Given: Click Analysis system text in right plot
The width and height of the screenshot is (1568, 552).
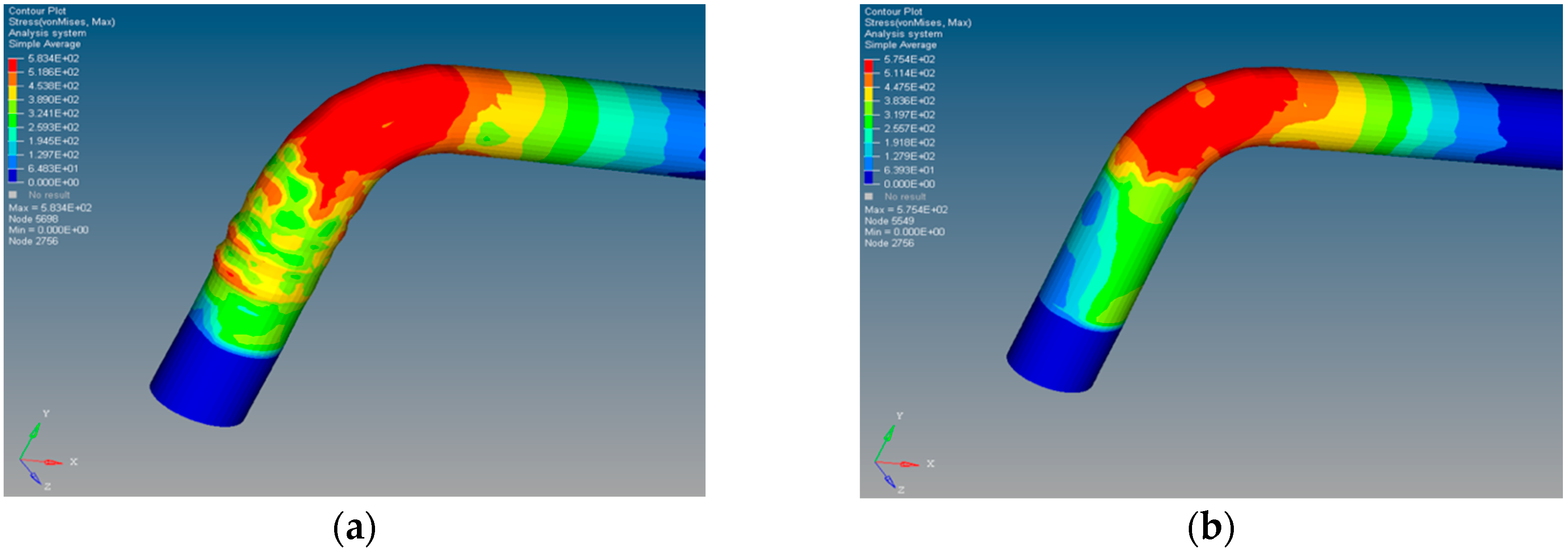Looking at the screenshot, I should 903,34.
